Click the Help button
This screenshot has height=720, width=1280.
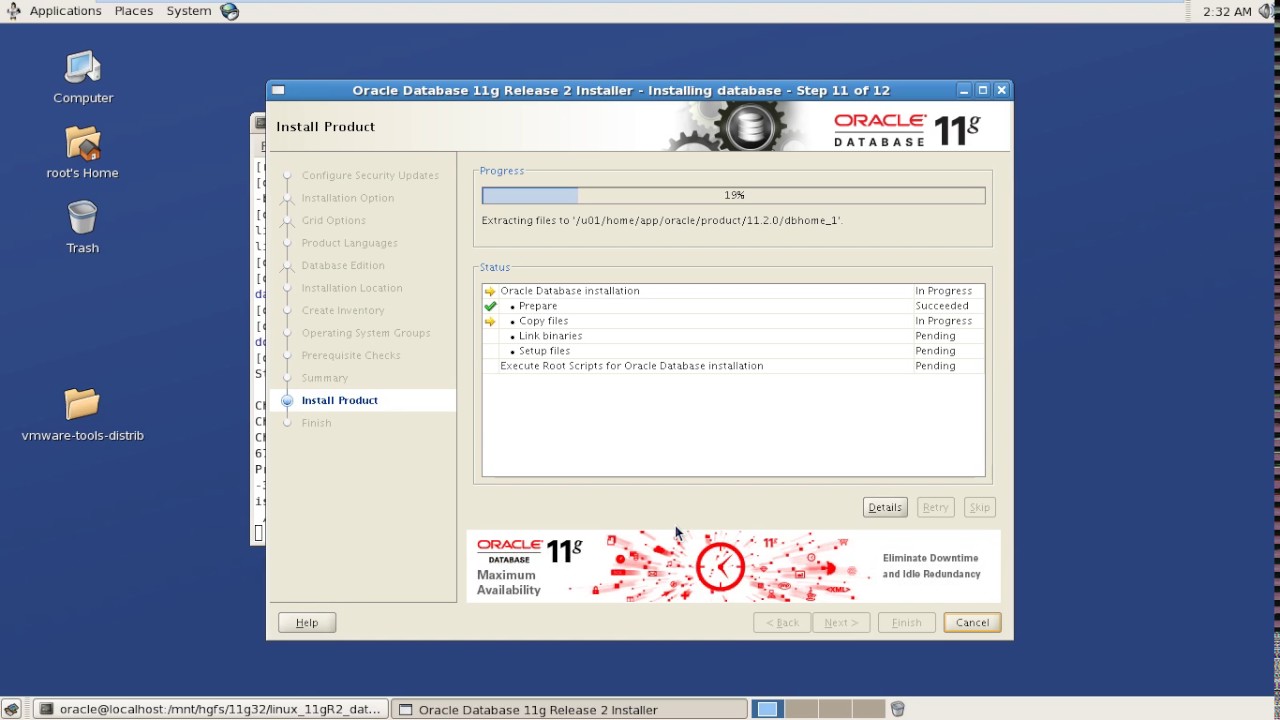click(x=307, y=622)
